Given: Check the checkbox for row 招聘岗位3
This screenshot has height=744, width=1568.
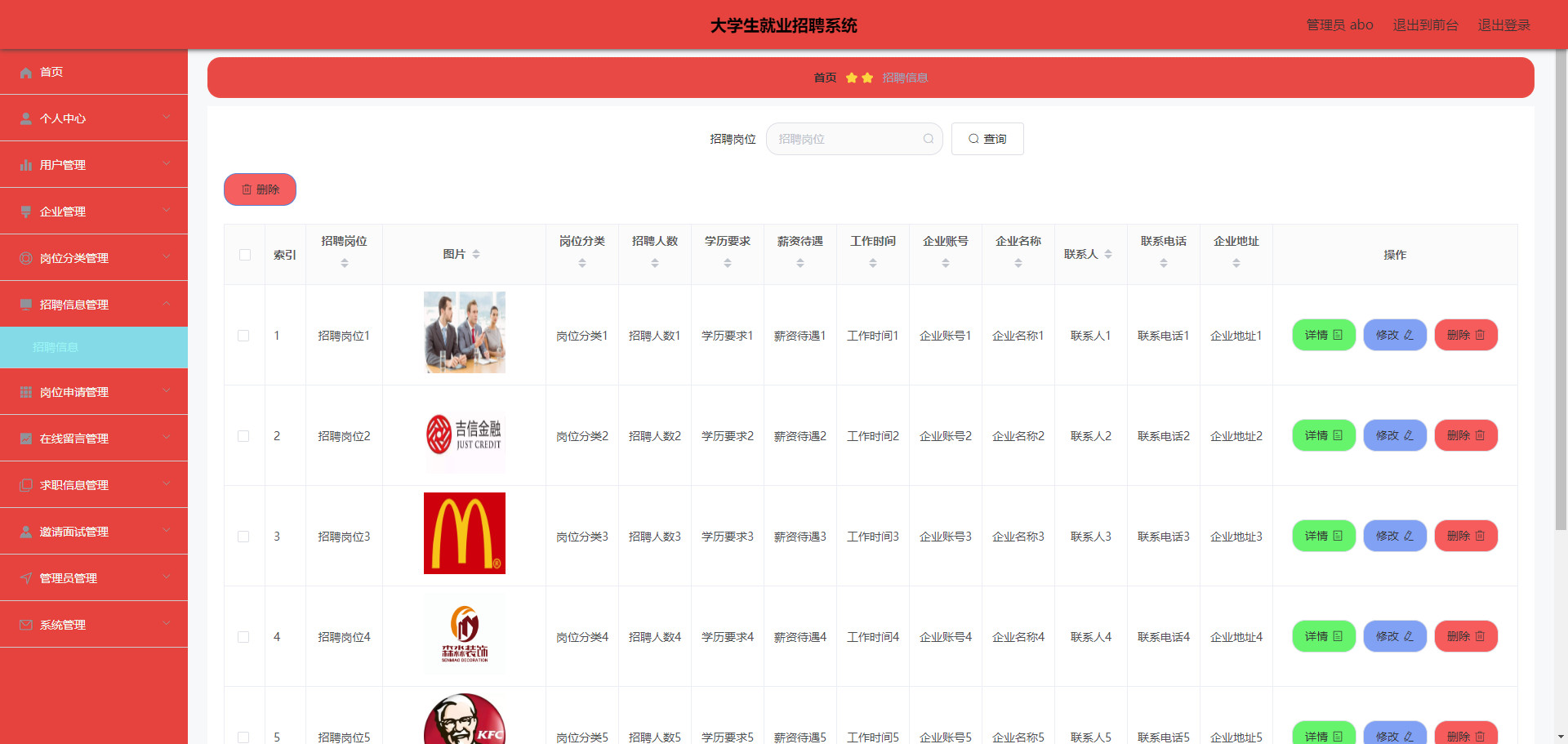Looking at the screenshot, I should pyautogui.click(x=243, y=537).
